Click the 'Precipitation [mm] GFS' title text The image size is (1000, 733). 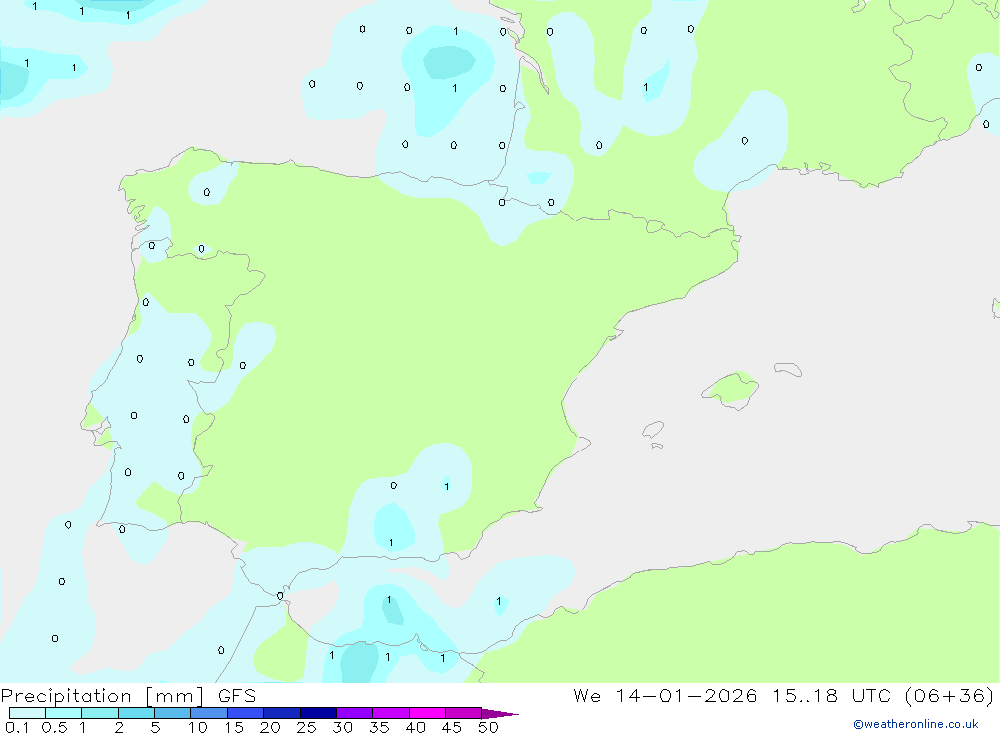pos(128,696)
